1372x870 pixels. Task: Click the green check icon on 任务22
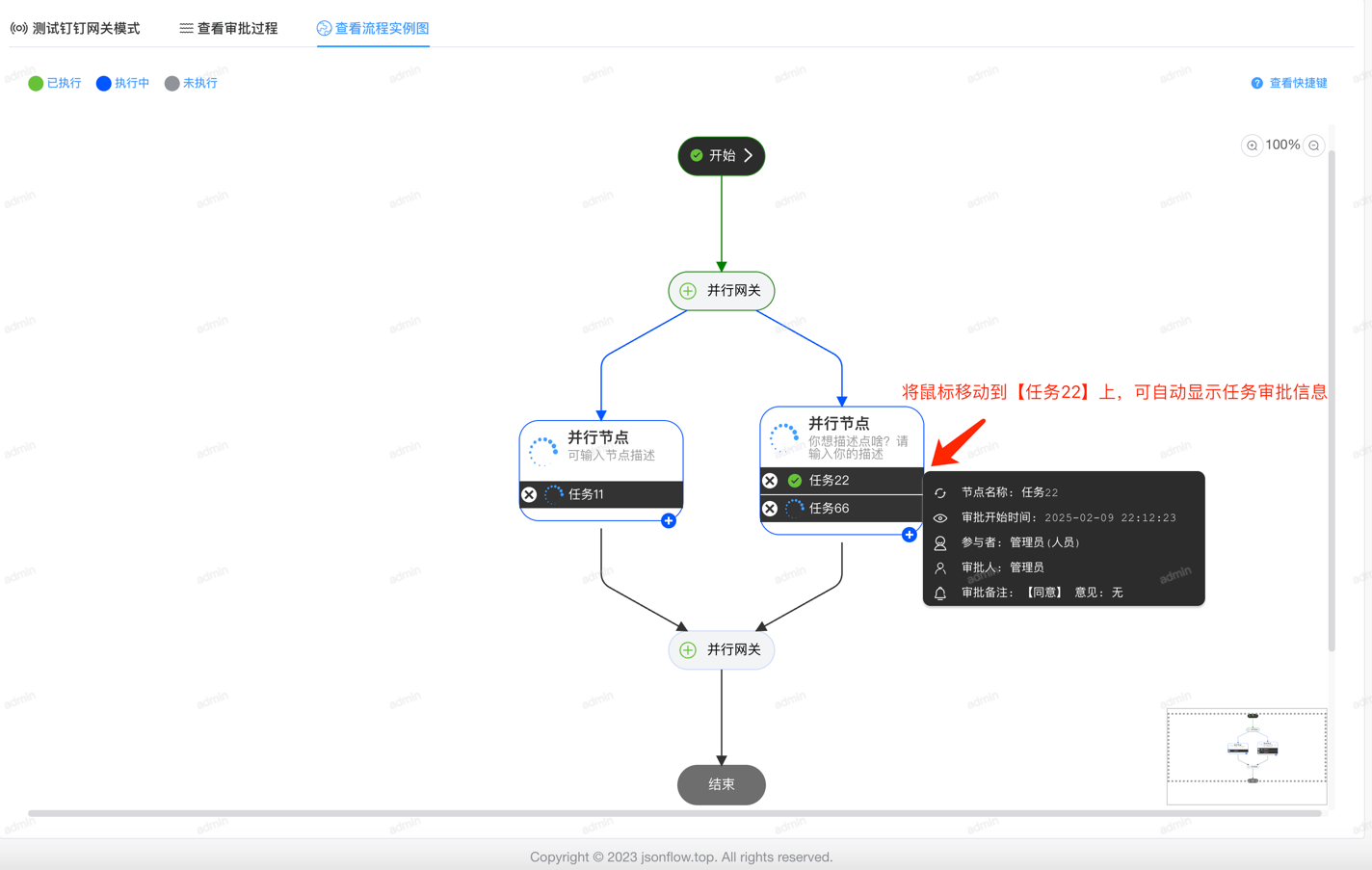pos(795,480)
